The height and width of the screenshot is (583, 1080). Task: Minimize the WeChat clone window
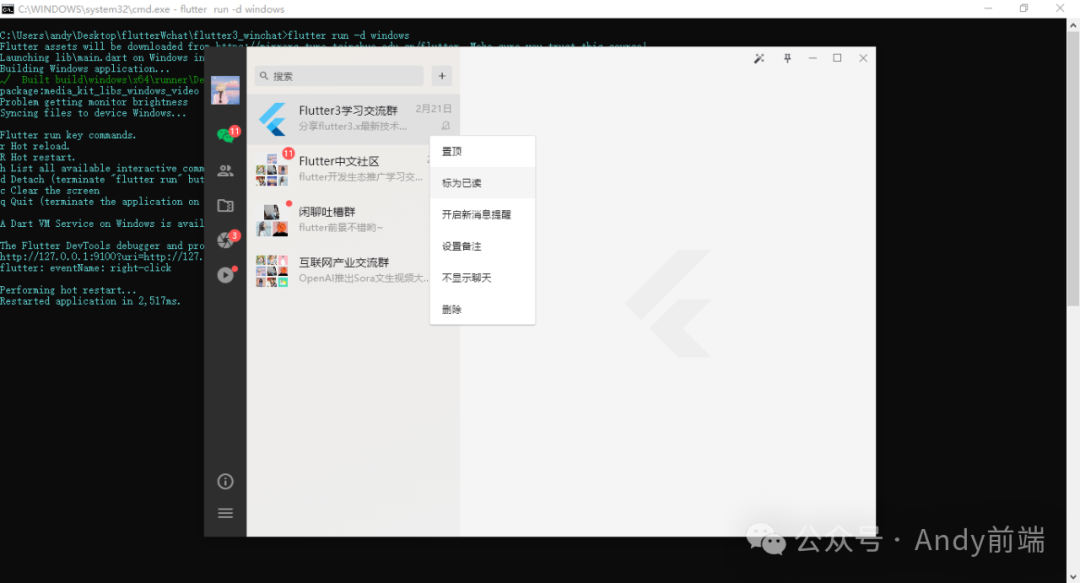click(813, 59)
